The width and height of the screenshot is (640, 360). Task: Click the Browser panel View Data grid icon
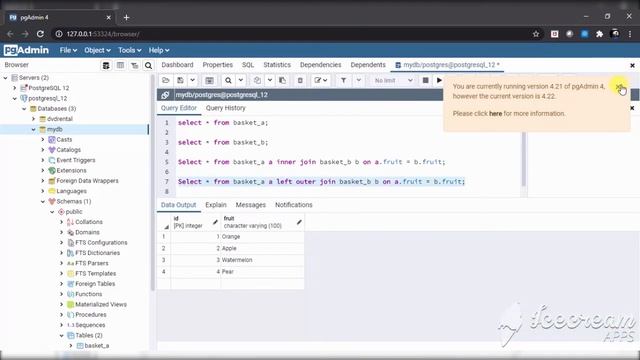point(120,65)
